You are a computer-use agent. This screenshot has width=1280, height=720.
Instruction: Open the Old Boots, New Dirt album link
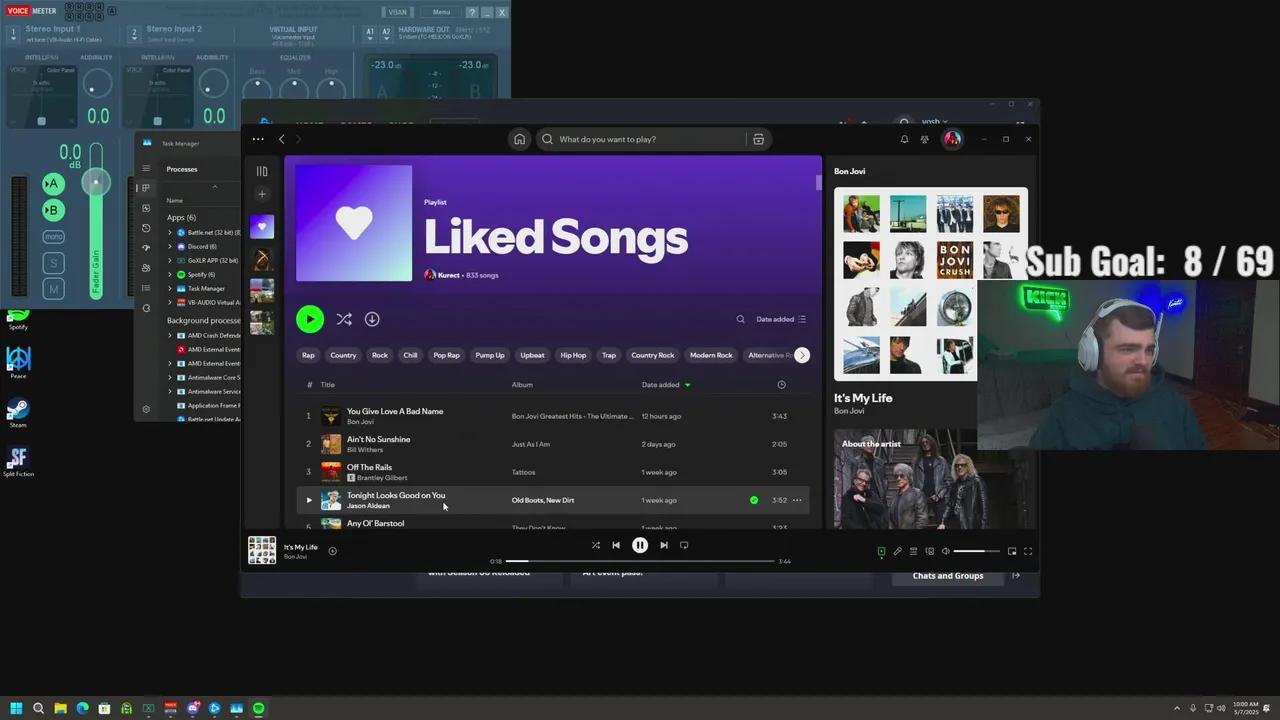tap(543, 500)
